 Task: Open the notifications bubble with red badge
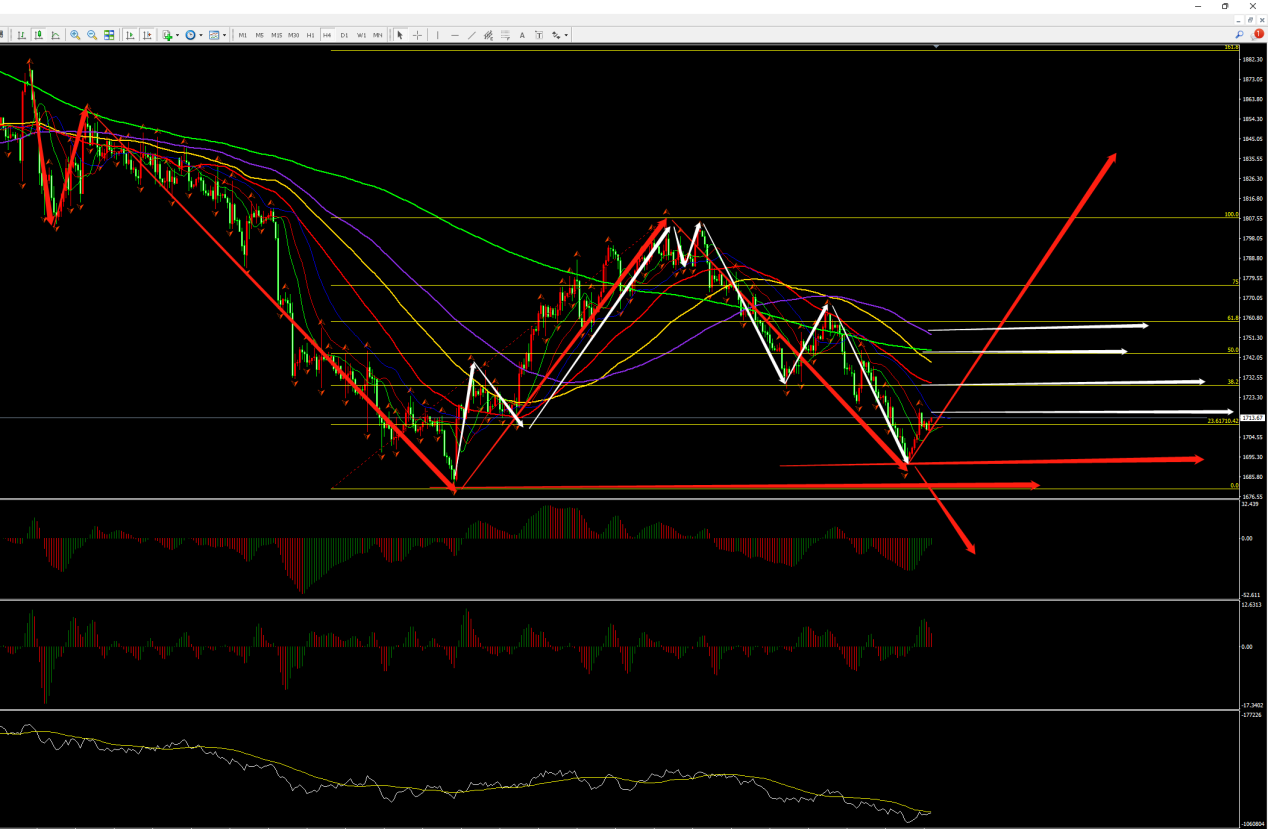(x=1258, y=34)
